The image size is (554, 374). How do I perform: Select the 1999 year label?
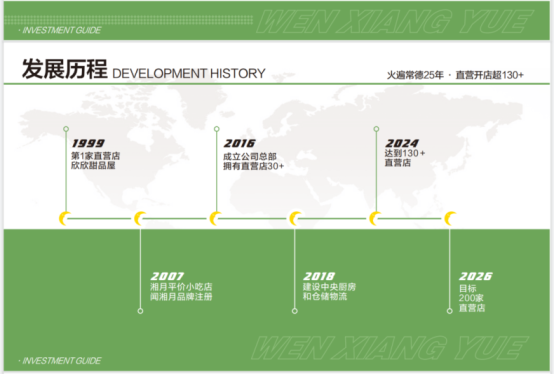click(88, 143)
